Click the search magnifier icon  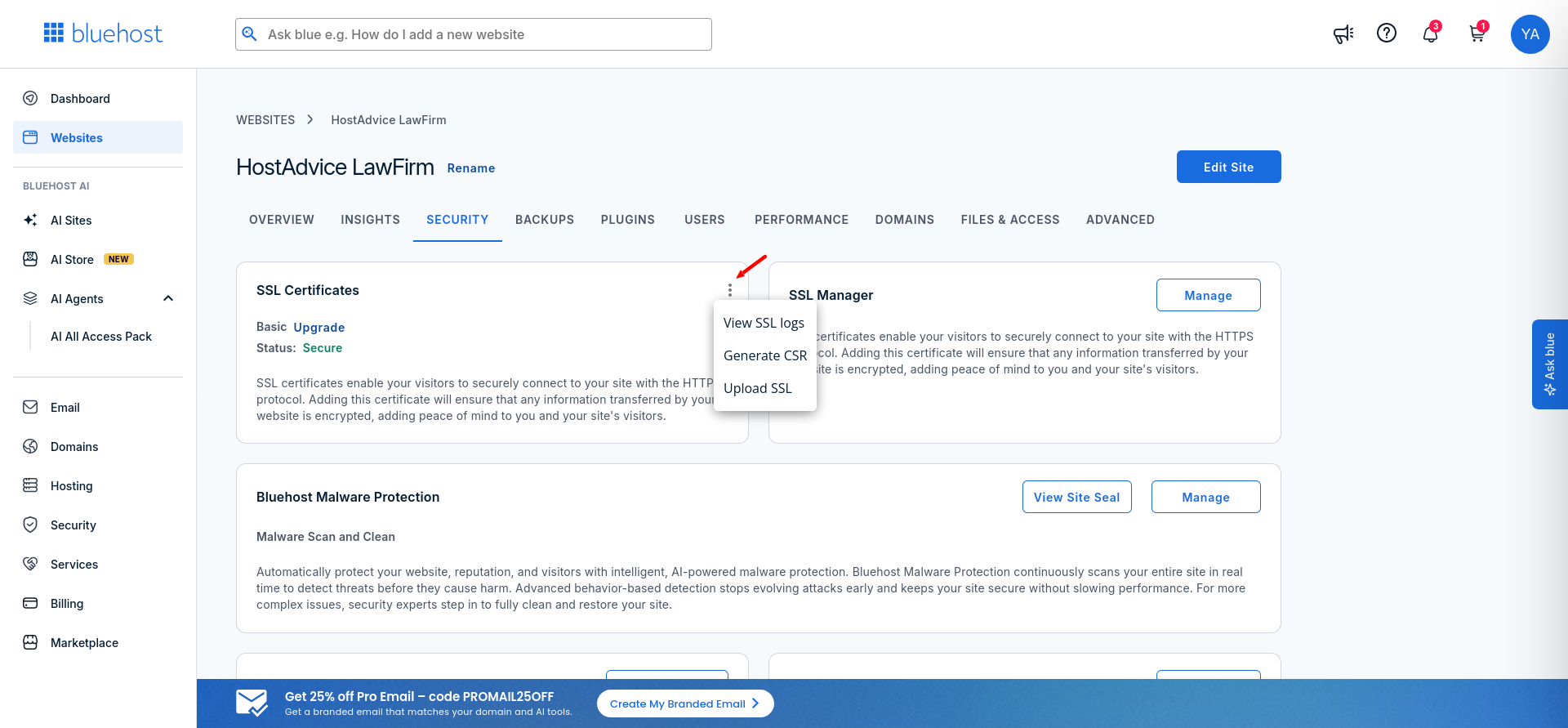(x=250, y=34)
